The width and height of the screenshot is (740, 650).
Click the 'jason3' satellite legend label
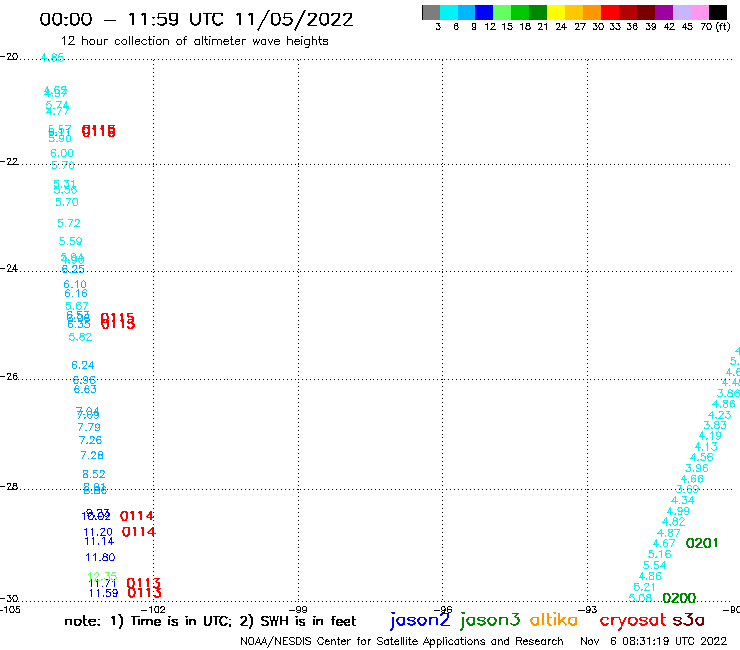click(x=490, y=620)
